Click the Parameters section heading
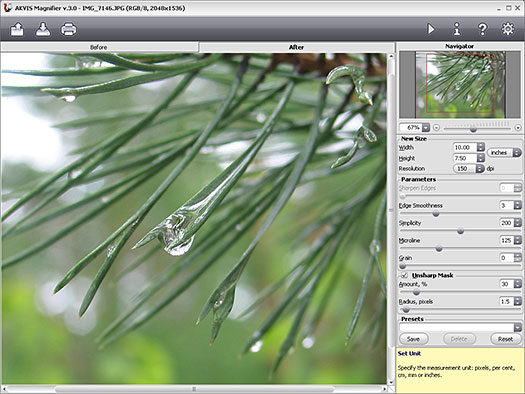The image size is (525, 394). click(419, 179)
